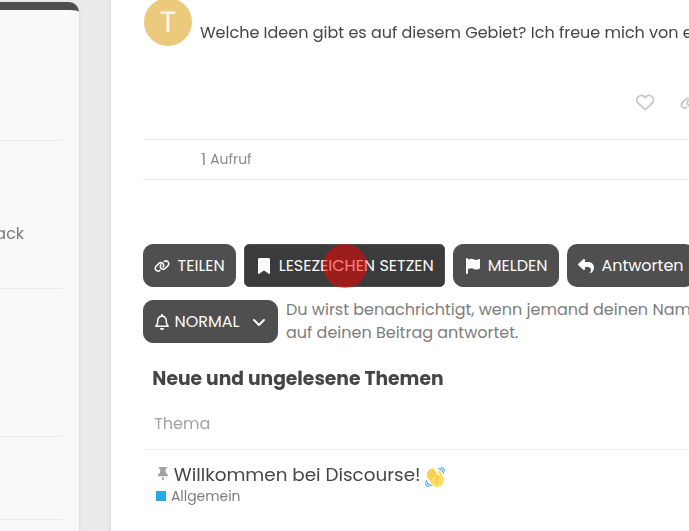Click the chain-link icon in TEILEN button
This screenshot has height=531, width=689.
pos(162,266)
